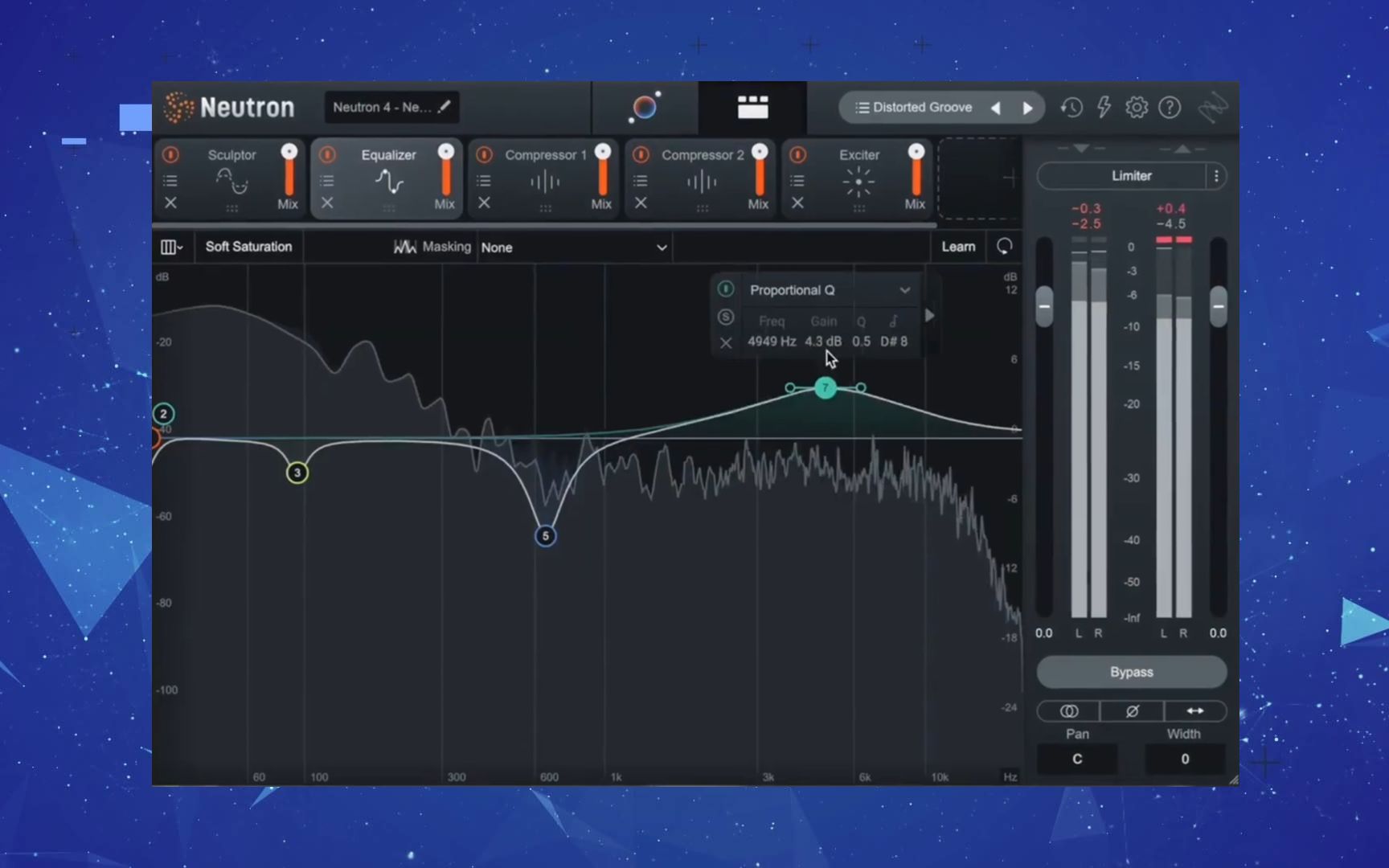Screen dimensions: 1389x868
Task: Swap channels with the double arrow icon
Action: [1195, 710]
